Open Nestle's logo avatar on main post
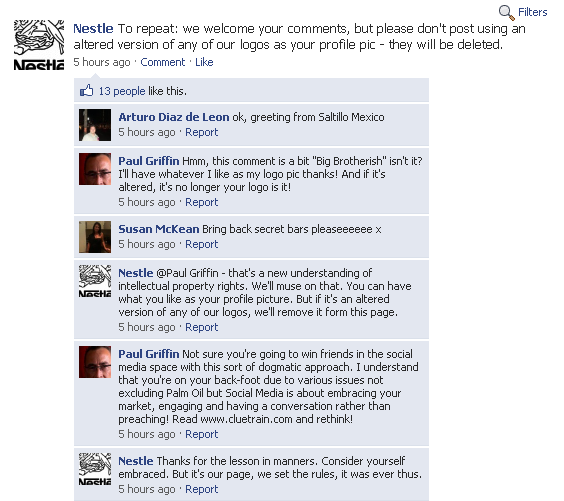The height and width of the screenshot is (501, 564). (39, 45)
